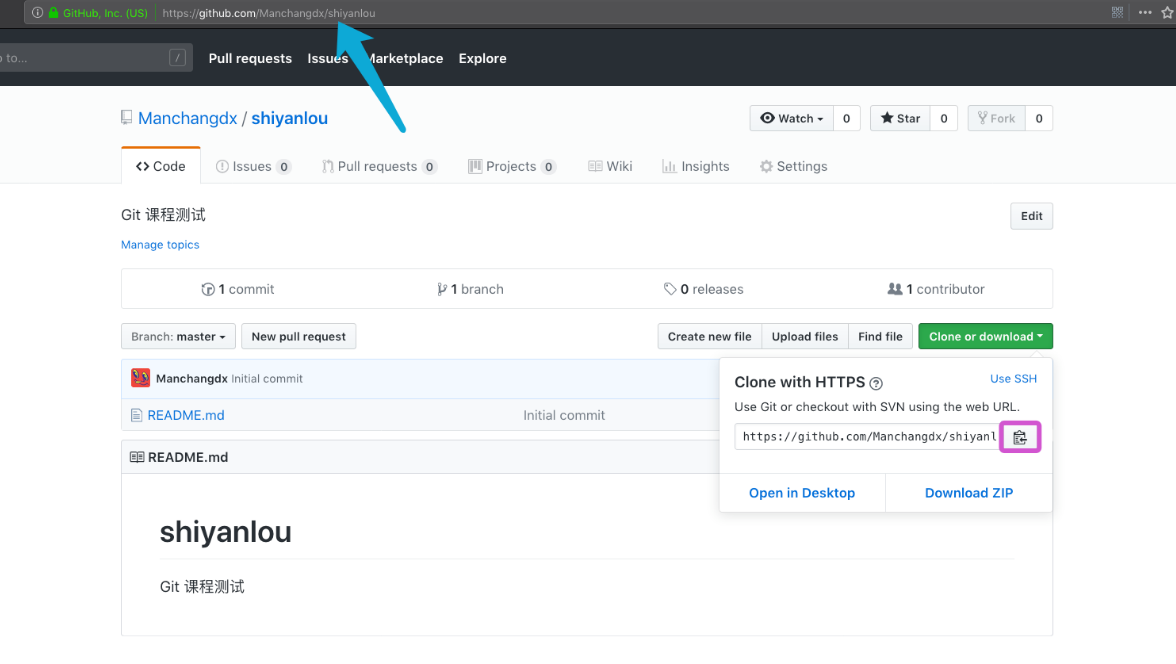Click the repository book icon beside Manchangdx
1176x664 pixels.
[x=127, y=118]
